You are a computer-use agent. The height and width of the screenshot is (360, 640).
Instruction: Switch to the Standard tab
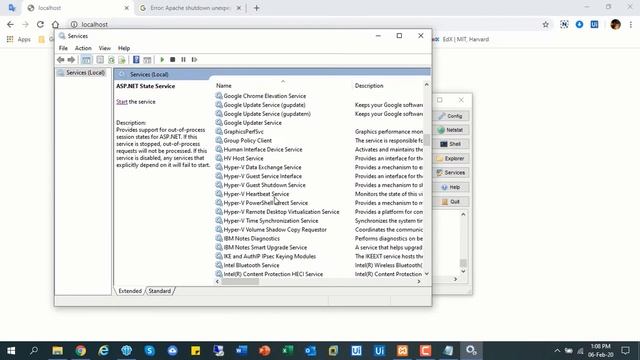click(x=160, y=291)
